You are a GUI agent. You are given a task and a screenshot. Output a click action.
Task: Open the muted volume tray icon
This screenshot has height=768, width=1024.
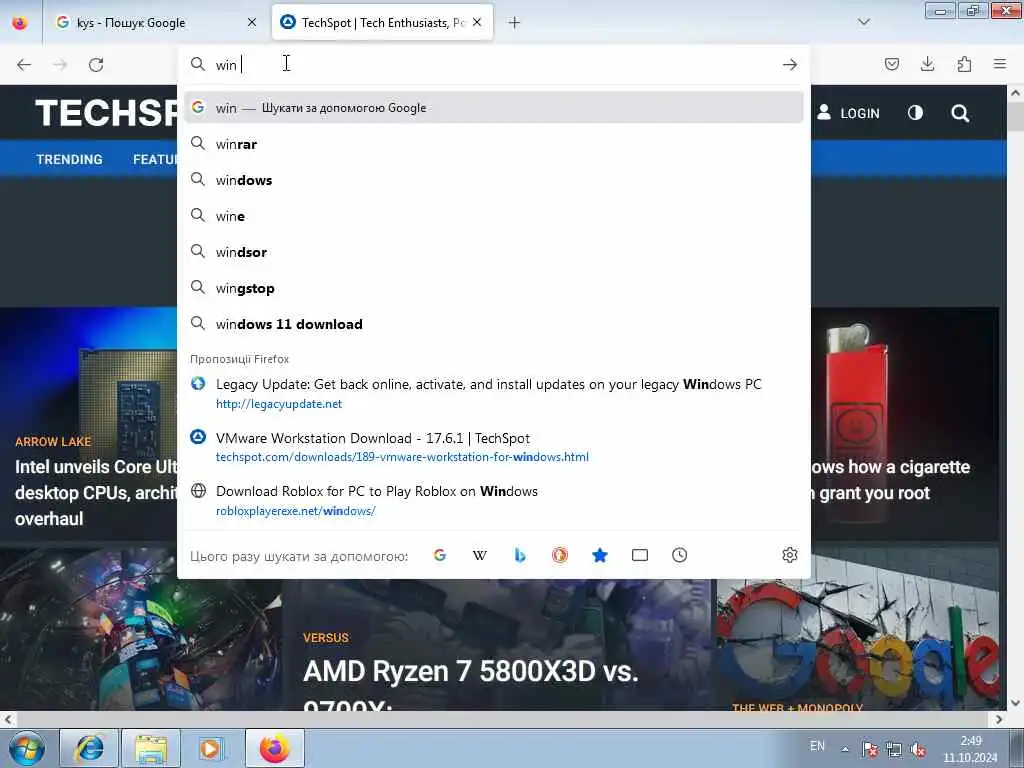pyautogui.click(x=918, y=750)
